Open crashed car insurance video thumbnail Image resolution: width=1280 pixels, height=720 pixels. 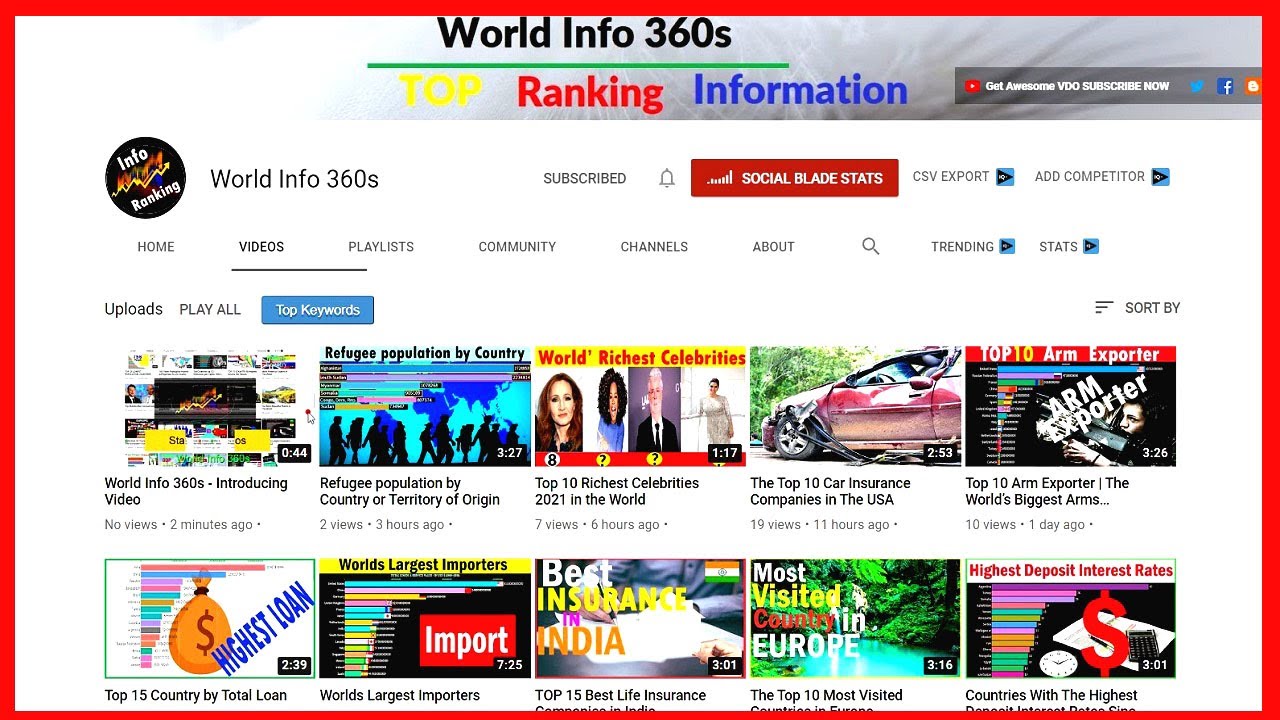[855, 406]
